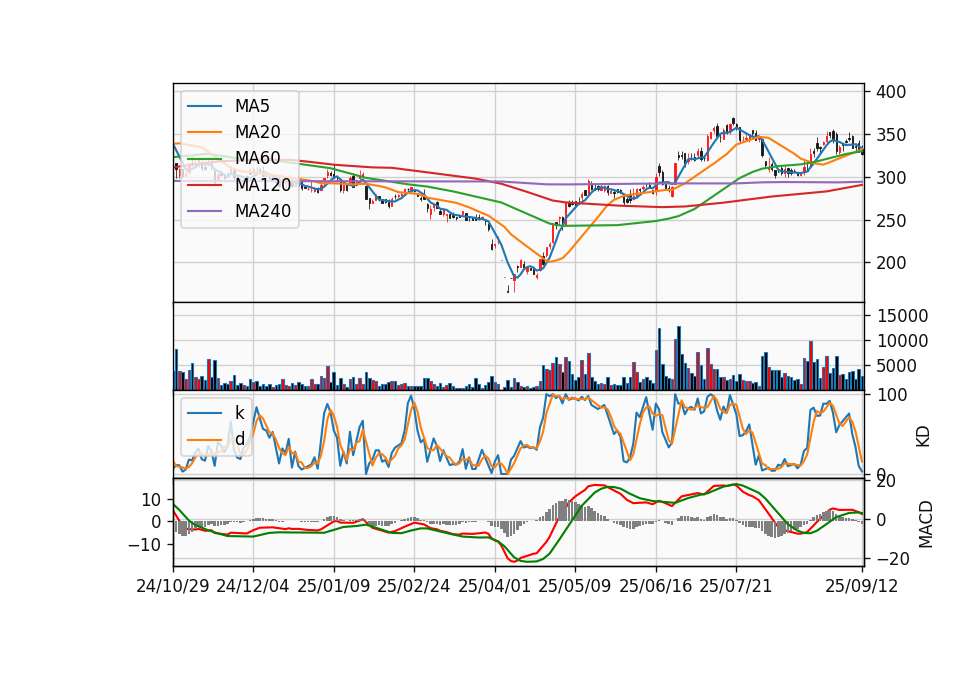Click the 10 label on left MACD axis
Screen dimensions: 960x690
point(151,500)
